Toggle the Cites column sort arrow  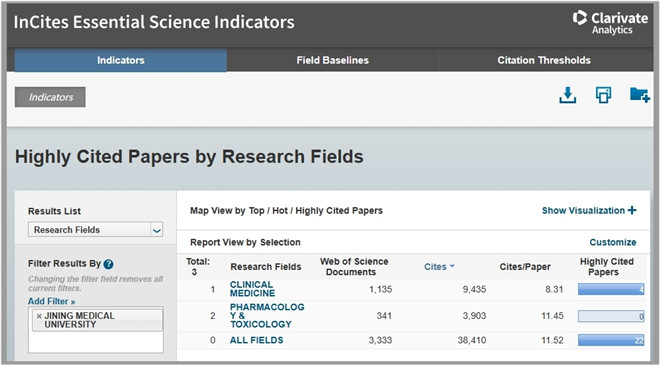[x=452, y=266]
